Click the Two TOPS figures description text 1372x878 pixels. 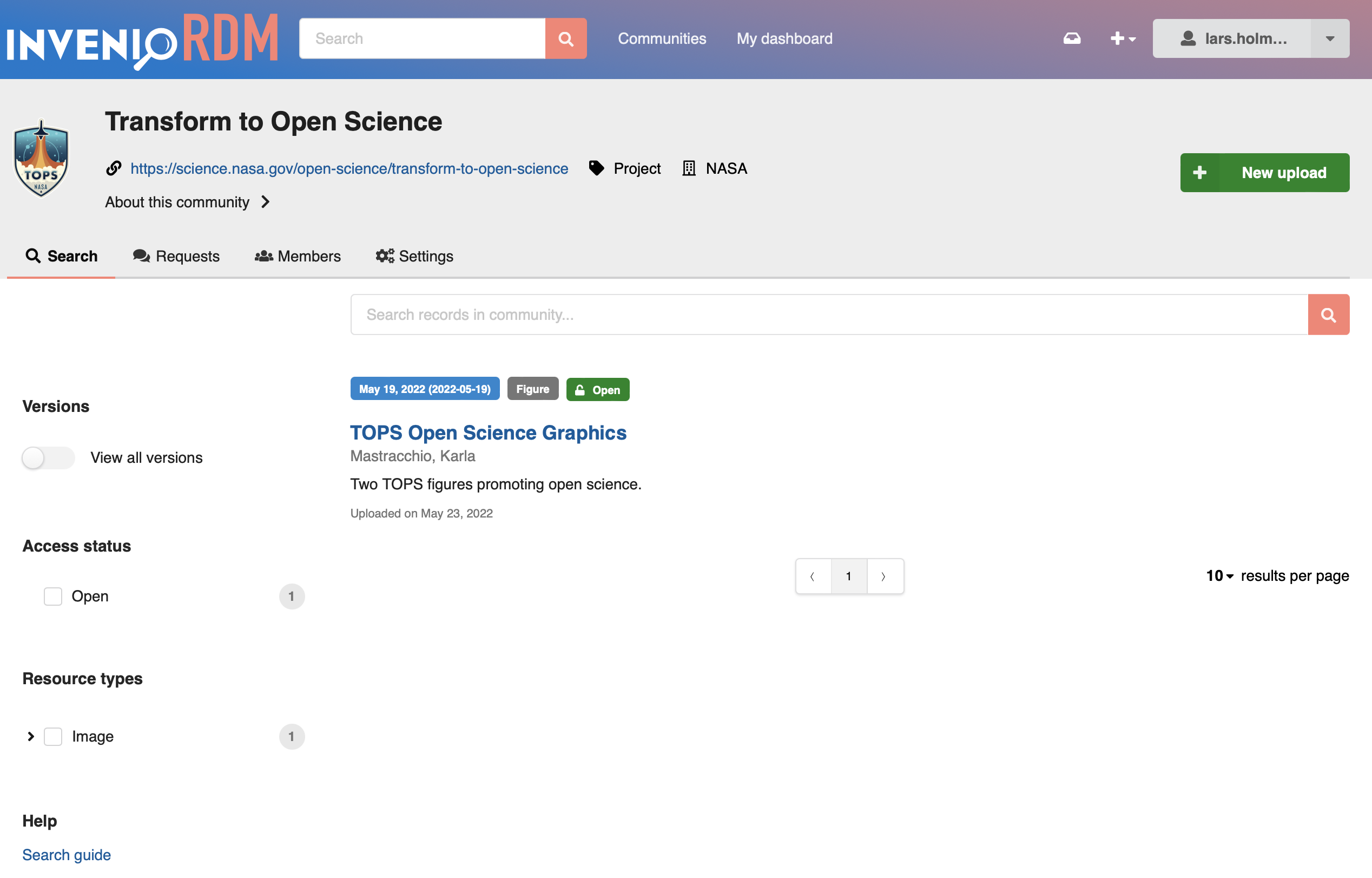496,484
